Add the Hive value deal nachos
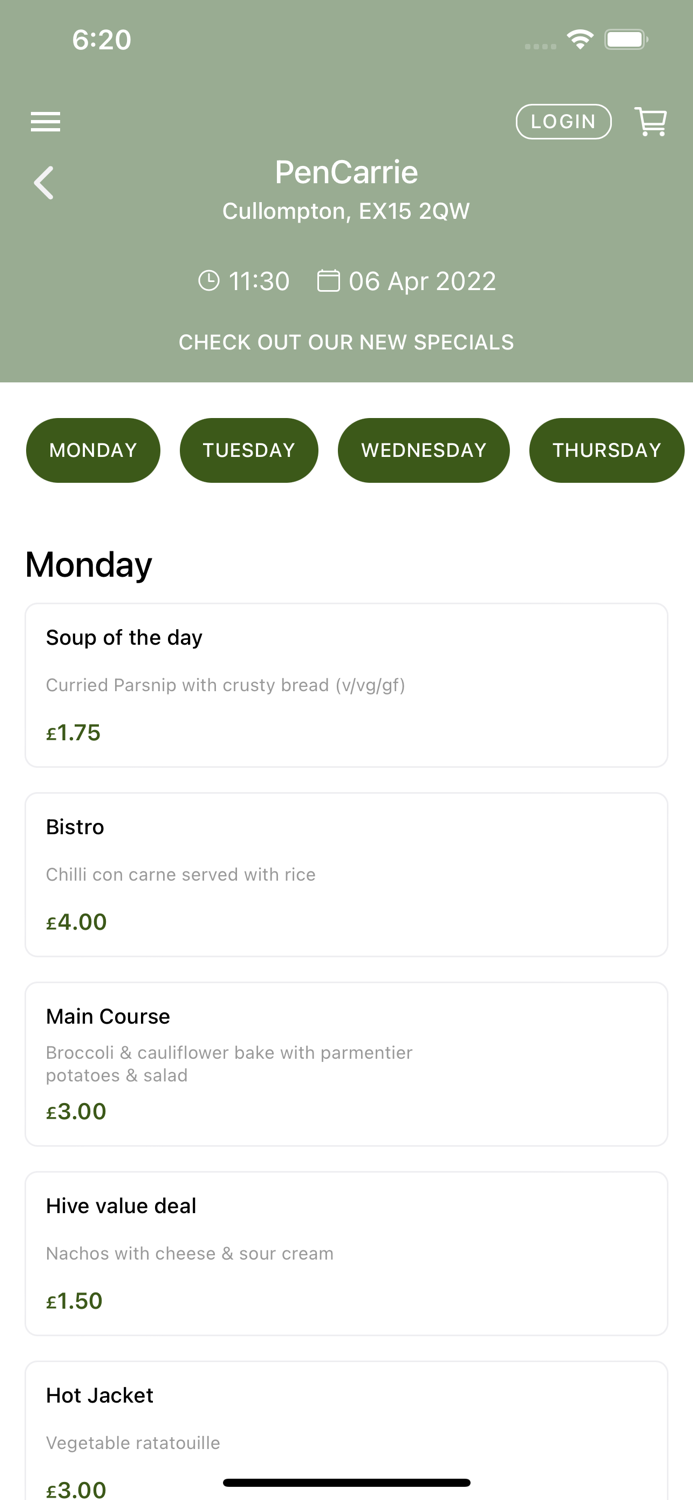This screenshot has width=693, height=1500. tap(346, 1253)
